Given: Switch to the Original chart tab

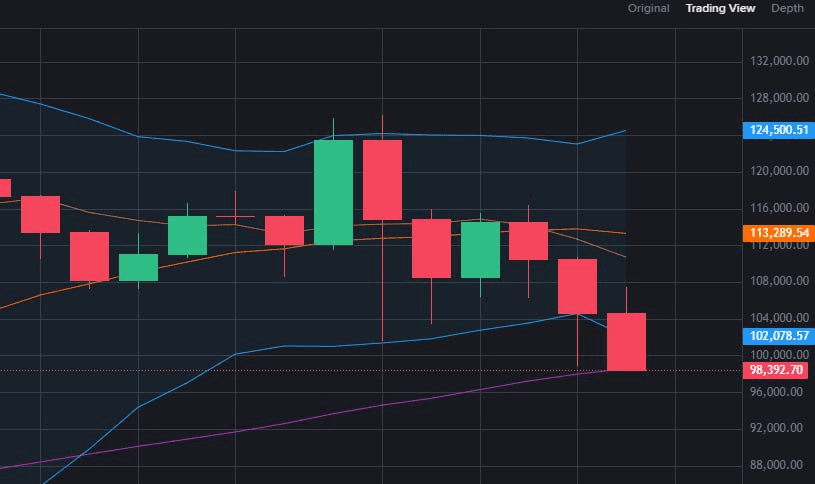Looking at the screenshot, I should 648,8.
